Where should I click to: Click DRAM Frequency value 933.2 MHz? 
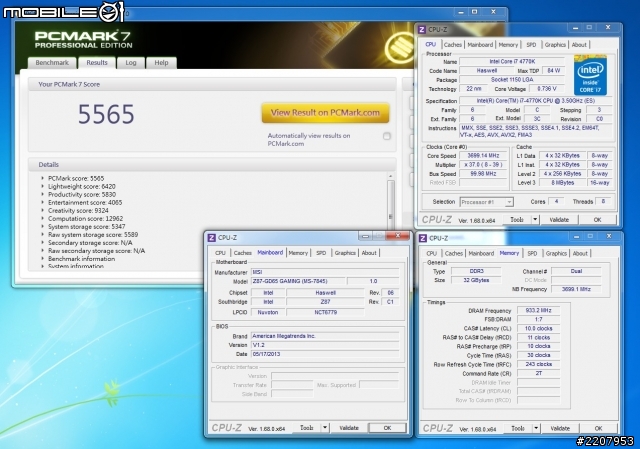click(538, 311)
